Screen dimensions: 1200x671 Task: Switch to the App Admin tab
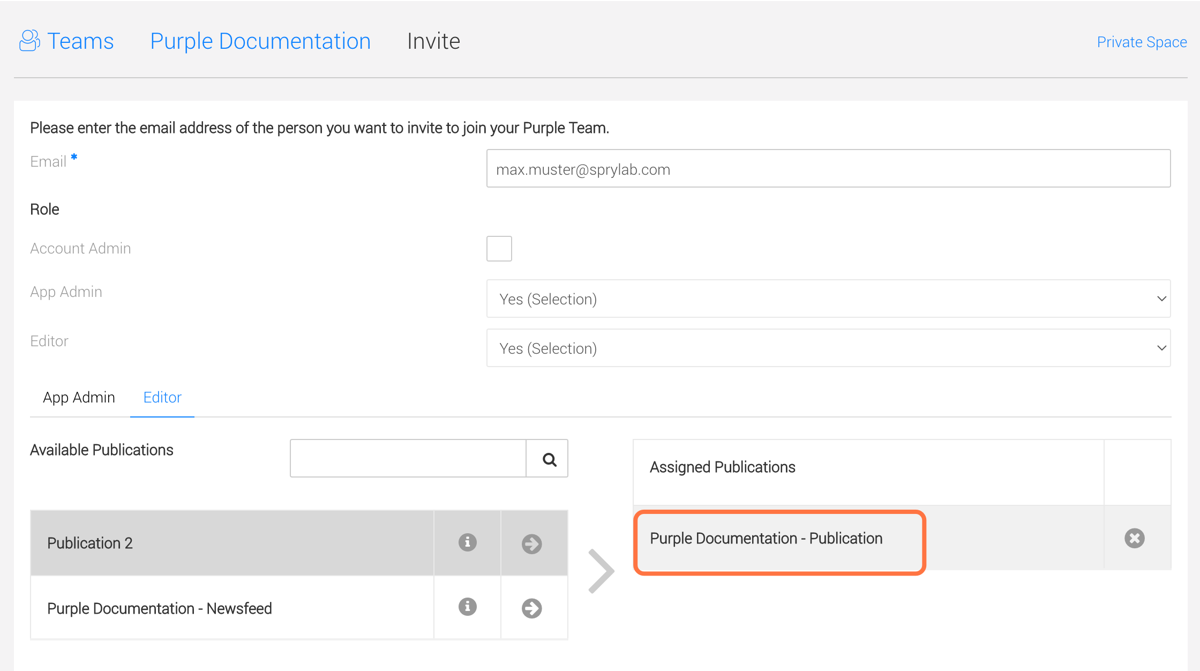79,397
